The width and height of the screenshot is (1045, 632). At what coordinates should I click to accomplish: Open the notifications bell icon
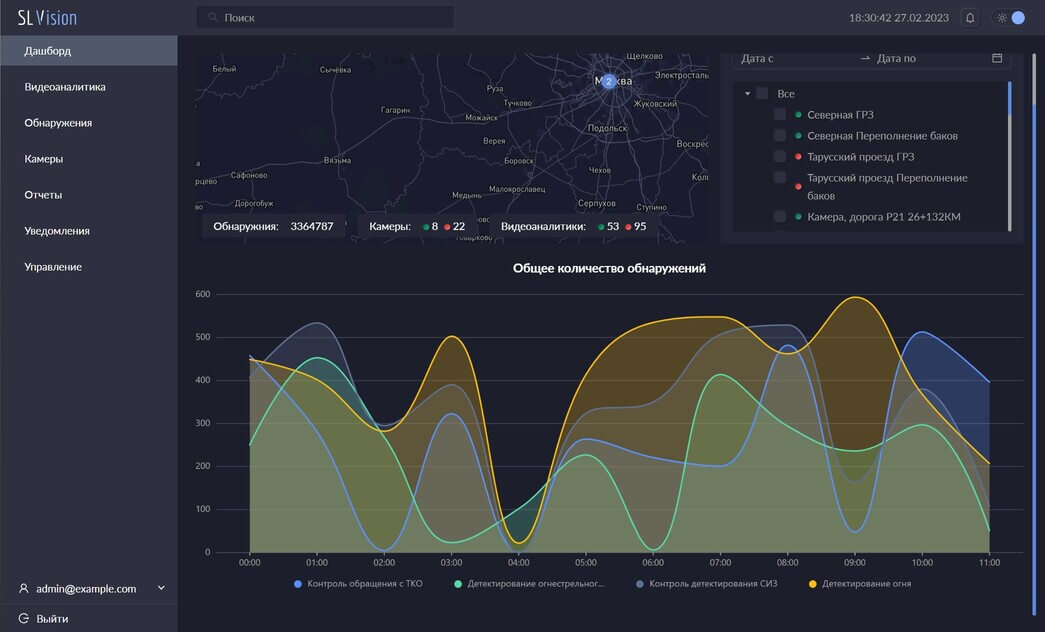tap(969, 18)
